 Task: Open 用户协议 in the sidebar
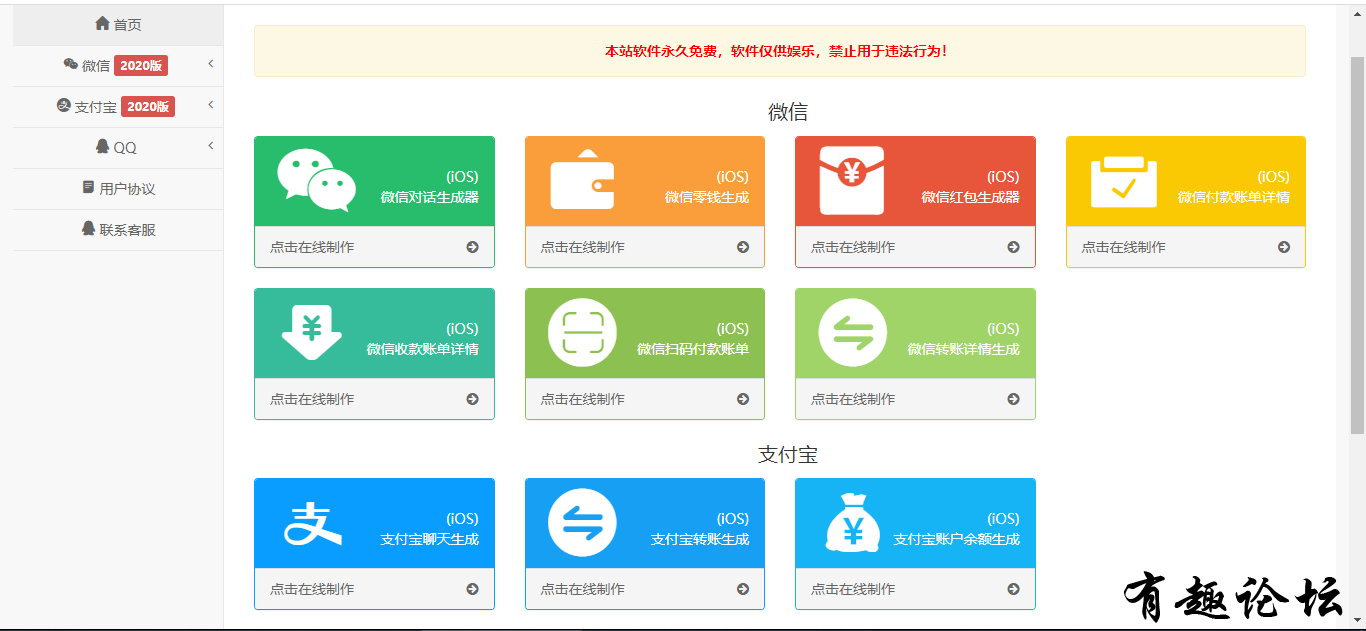pyautogui.click(x=118, y=188)
